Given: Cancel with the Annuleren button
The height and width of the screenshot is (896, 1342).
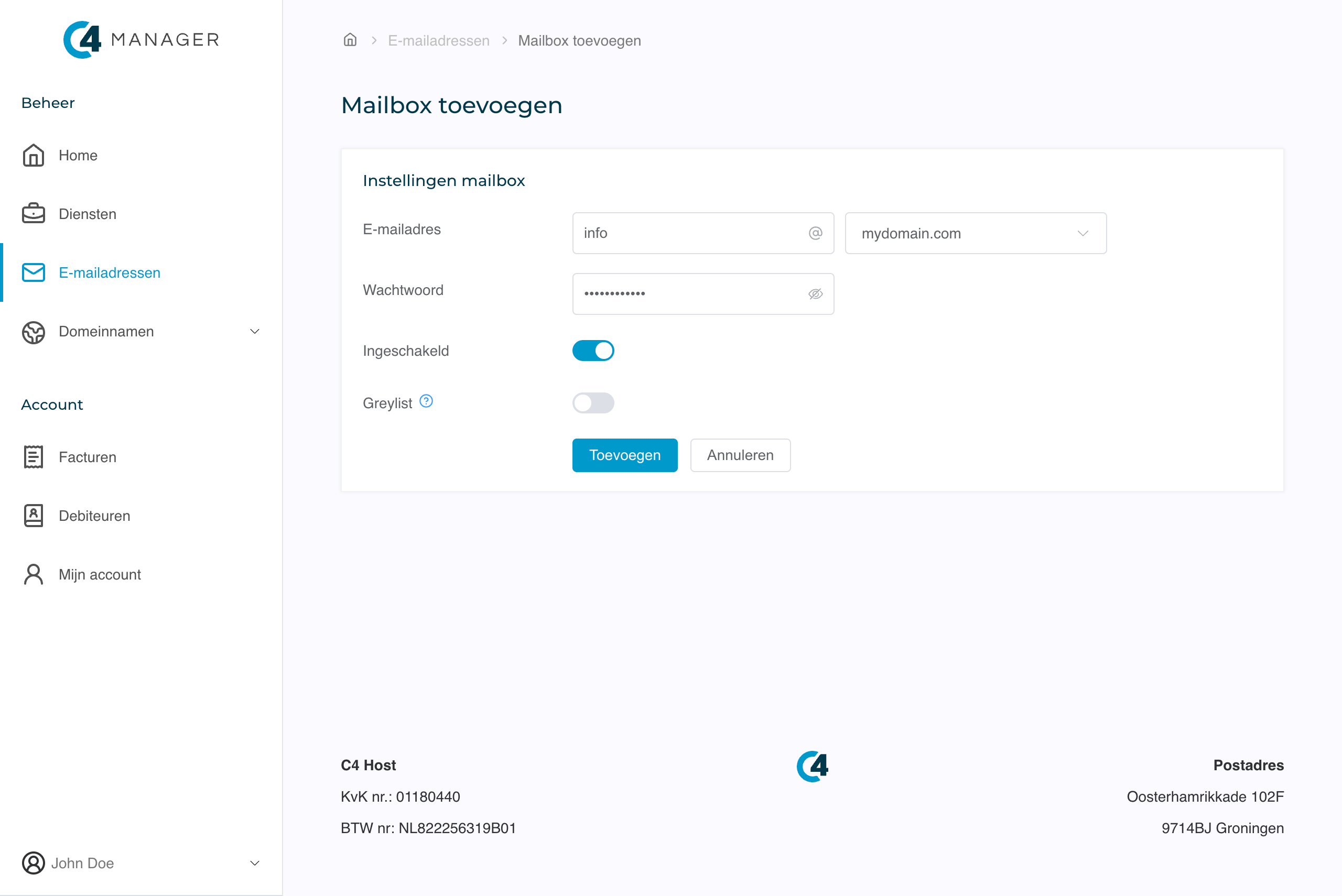Looking at the screenshot, I should coord(740,455).
